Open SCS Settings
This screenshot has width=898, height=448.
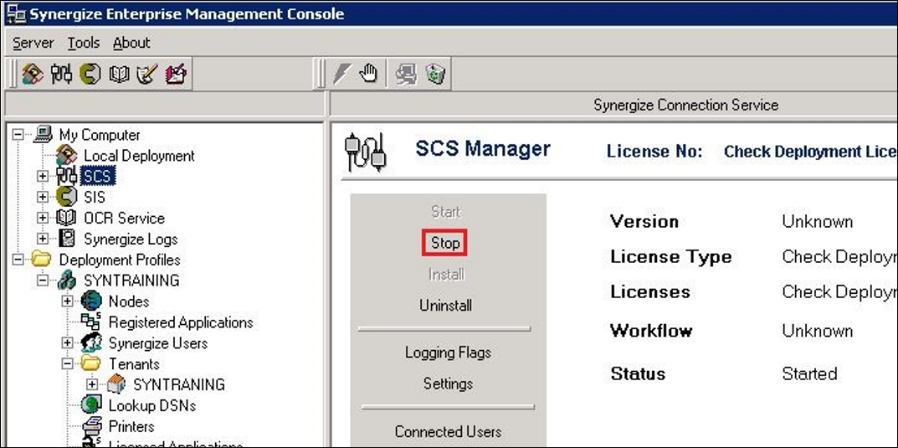point(448,383)
